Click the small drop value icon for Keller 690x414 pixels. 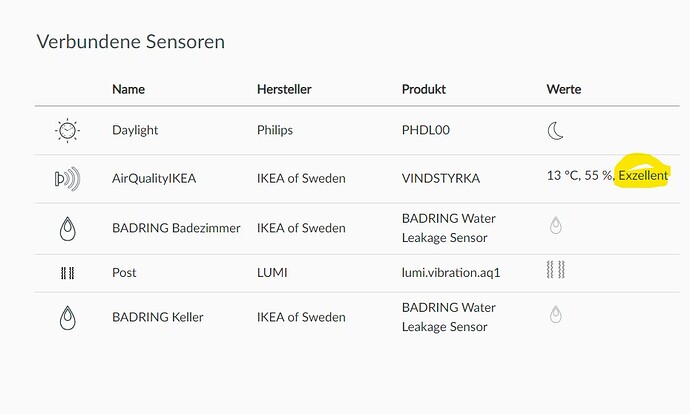click(x=556, y=315)
